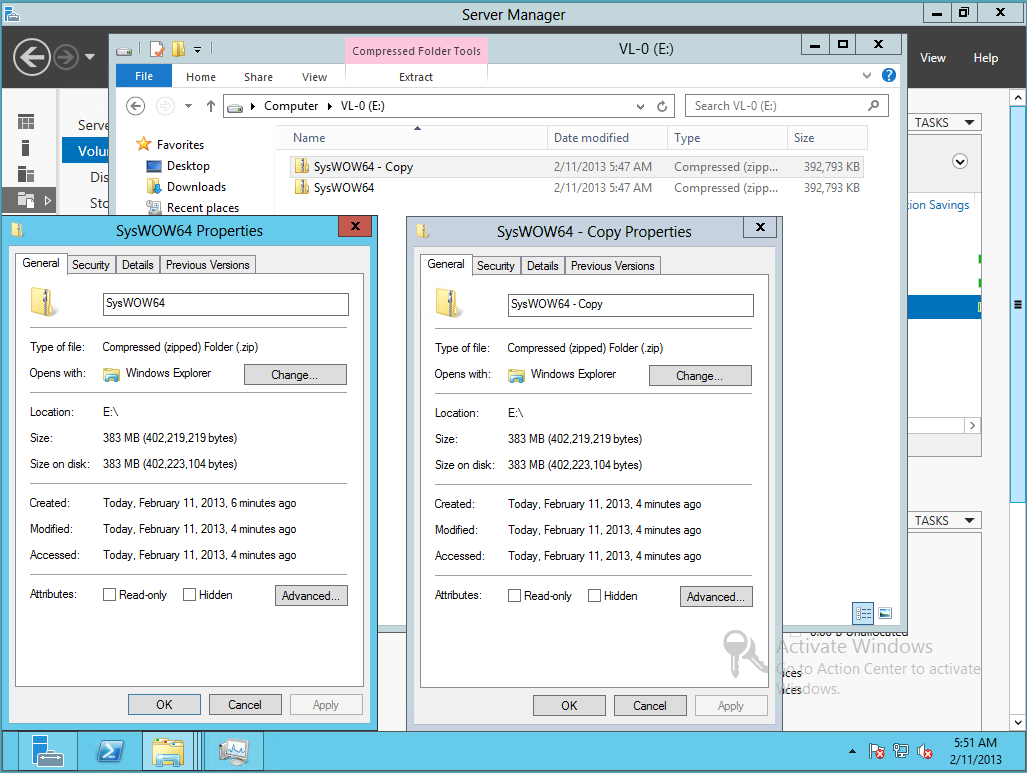The height and width of the screenshot is (773, 1027).
Task: Switch Explorer to large icons view
Action: coord(885,613)
